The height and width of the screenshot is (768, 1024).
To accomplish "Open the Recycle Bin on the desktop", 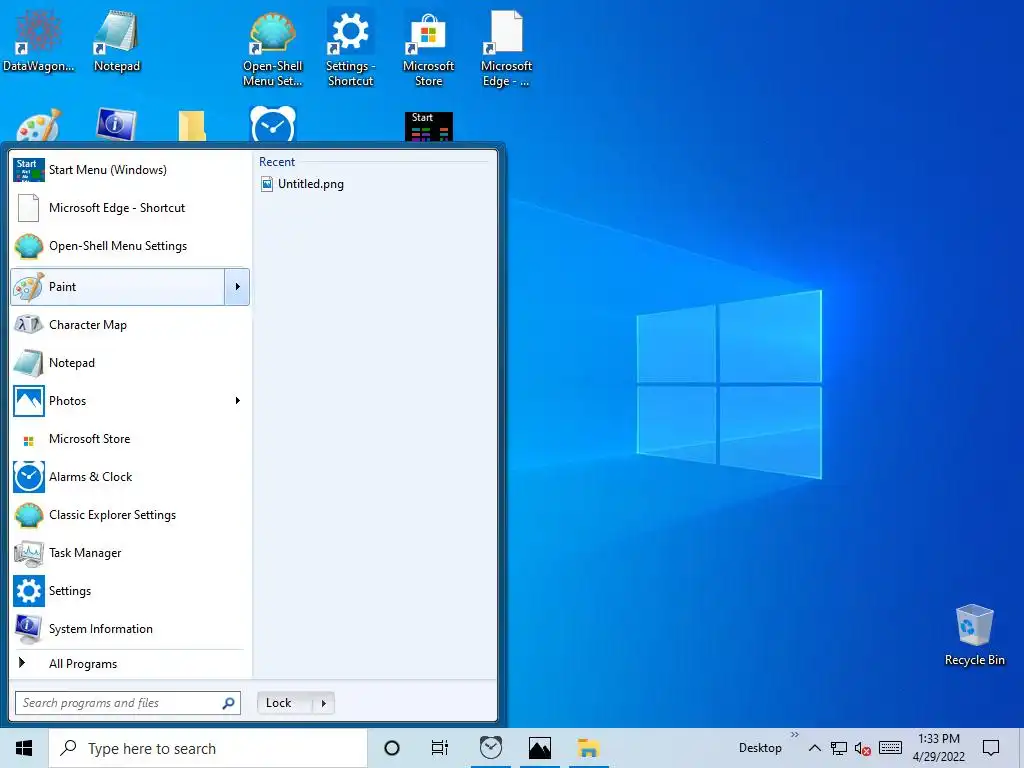I will tap(974, 635).
